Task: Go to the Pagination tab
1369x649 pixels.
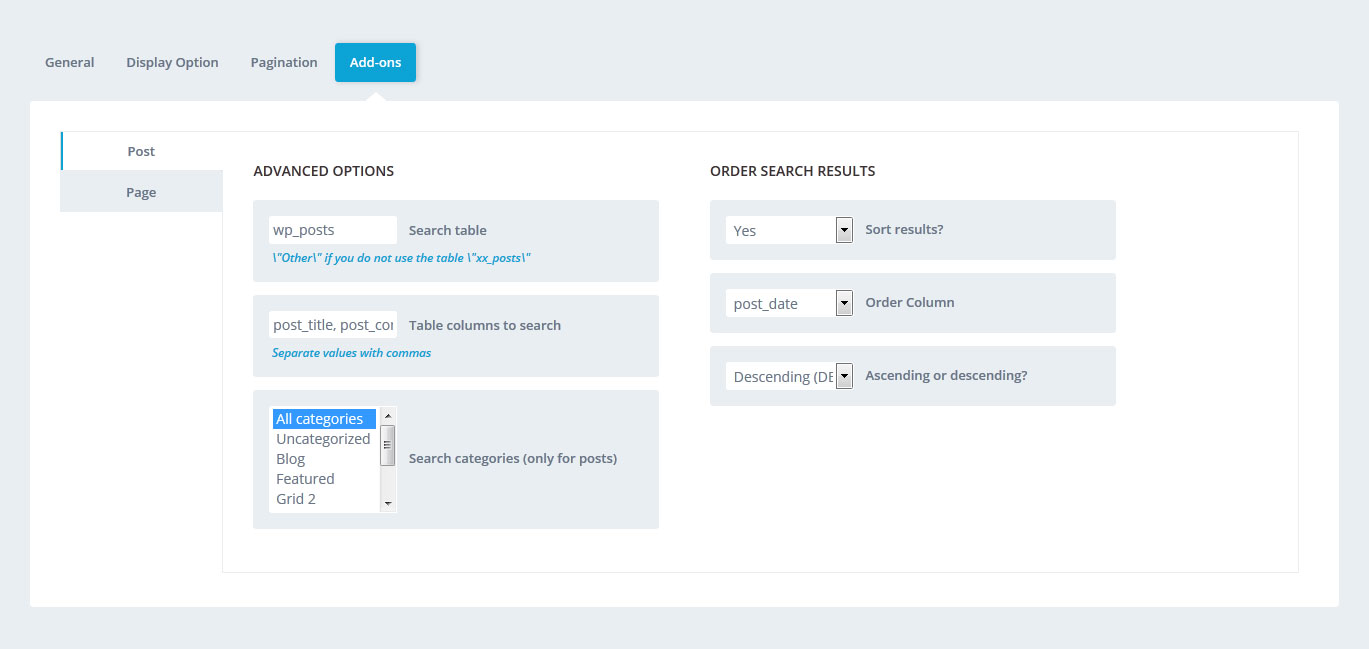Action: coord(284,62)
